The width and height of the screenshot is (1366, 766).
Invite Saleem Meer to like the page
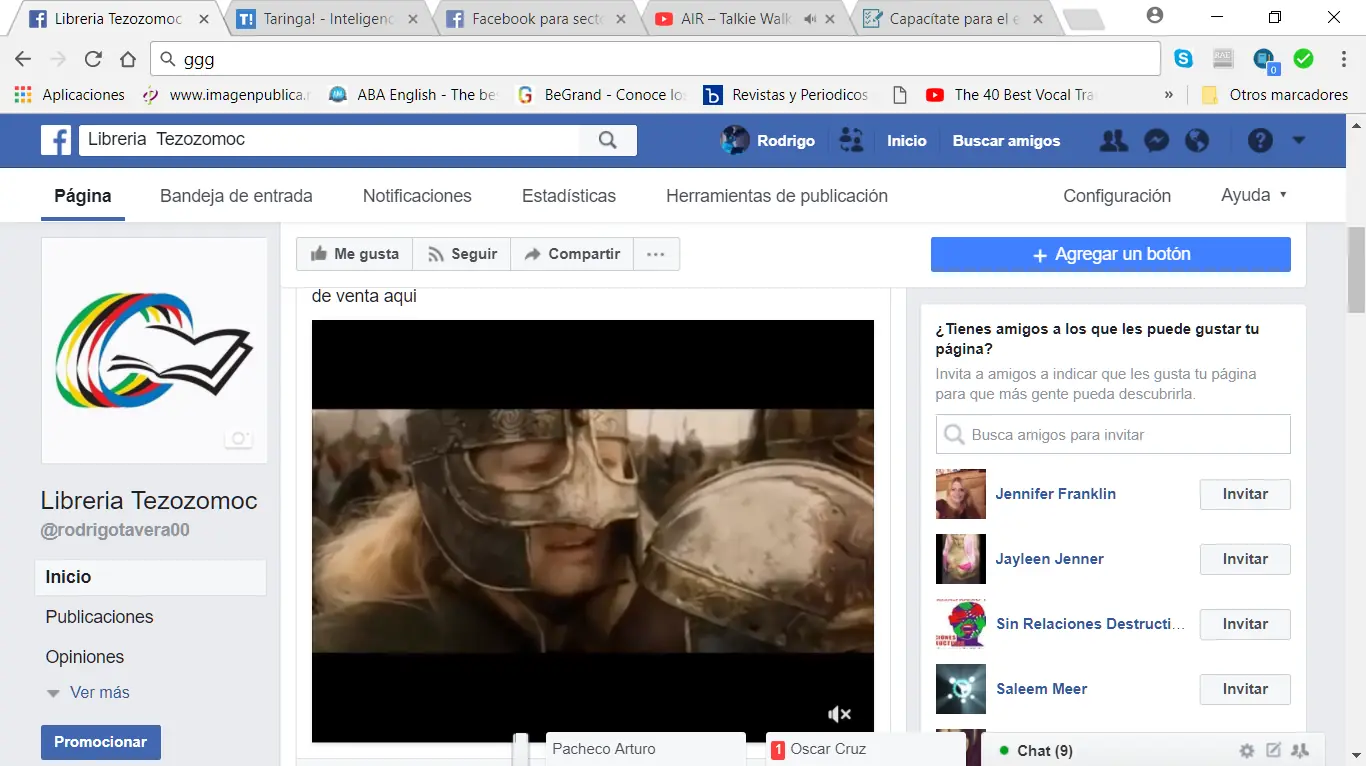point(1245,689)
